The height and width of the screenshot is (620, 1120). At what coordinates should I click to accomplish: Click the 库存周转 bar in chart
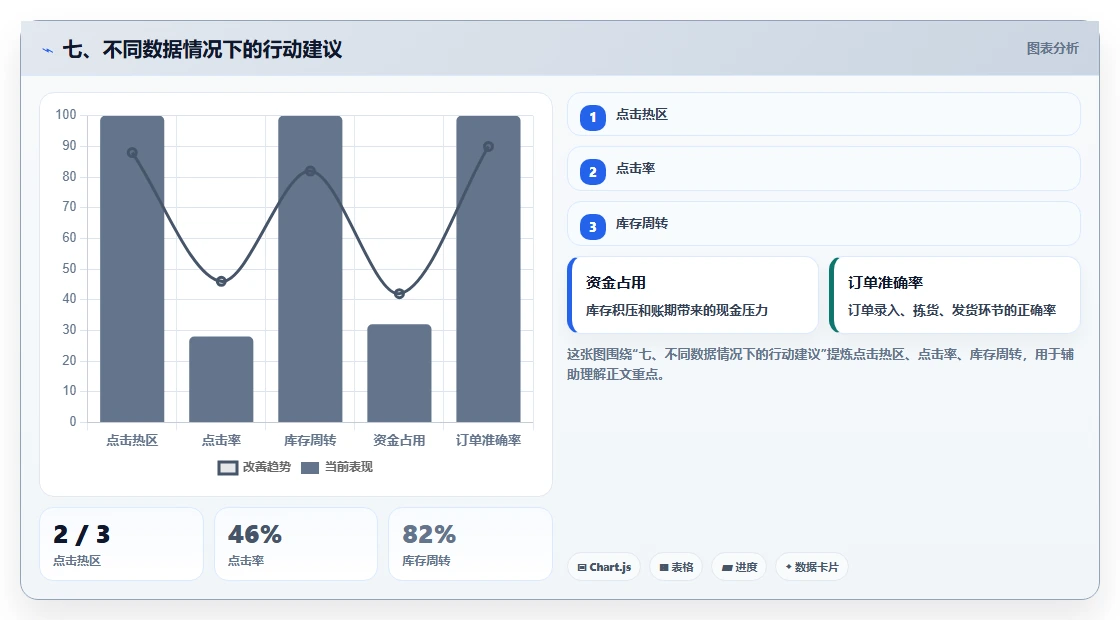(x=310, y=269)
